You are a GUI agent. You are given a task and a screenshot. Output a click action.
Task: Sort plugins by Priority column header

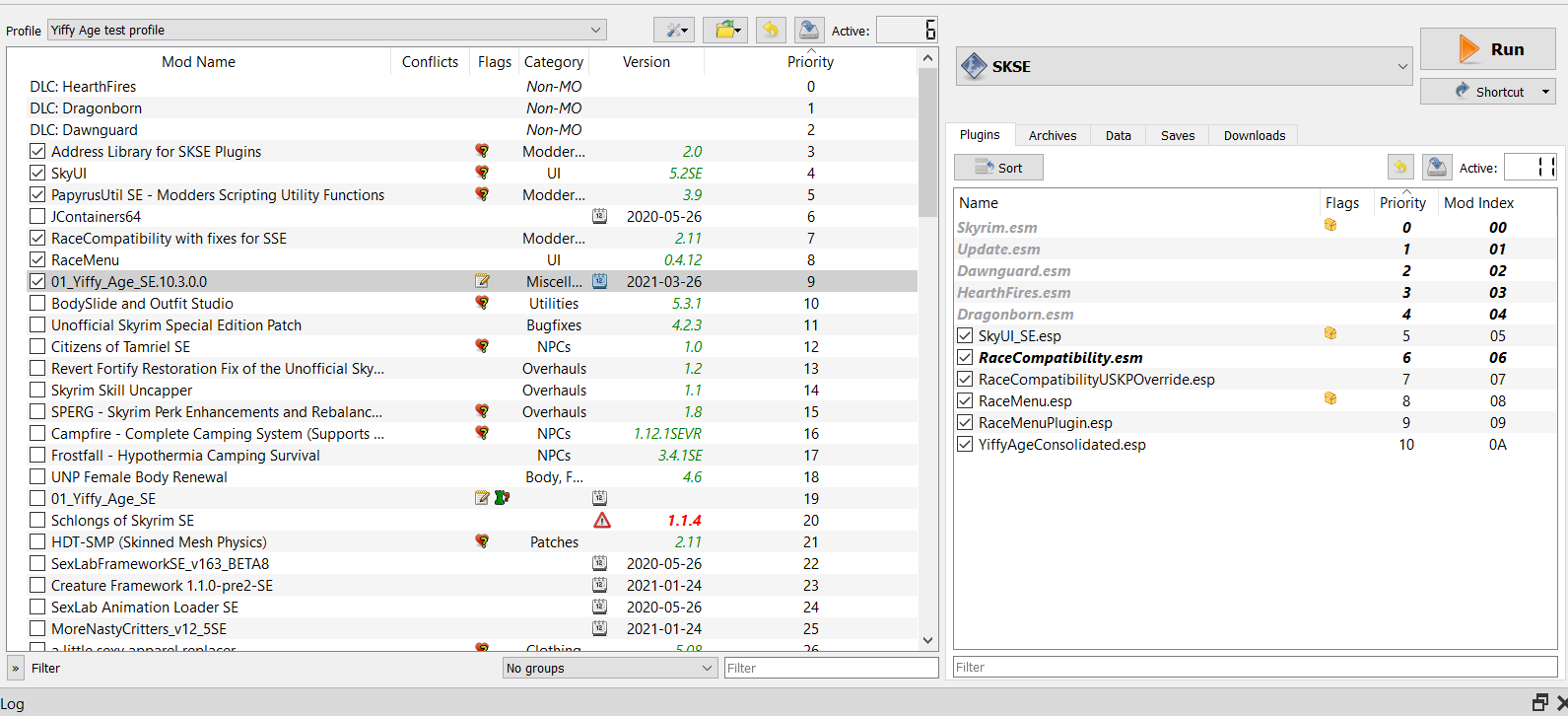click(x=1402, y=202)
